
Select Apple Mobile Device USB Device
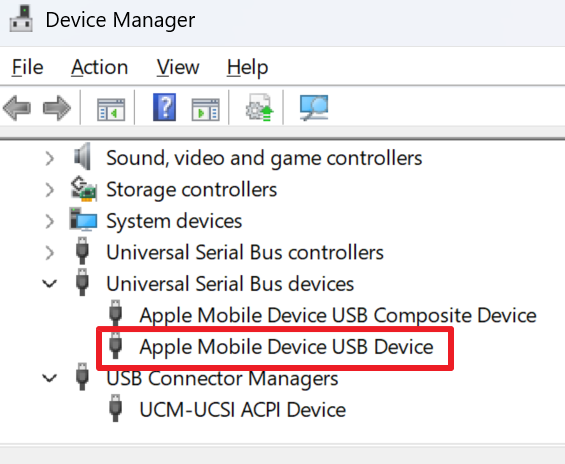[x=286, y=347]
